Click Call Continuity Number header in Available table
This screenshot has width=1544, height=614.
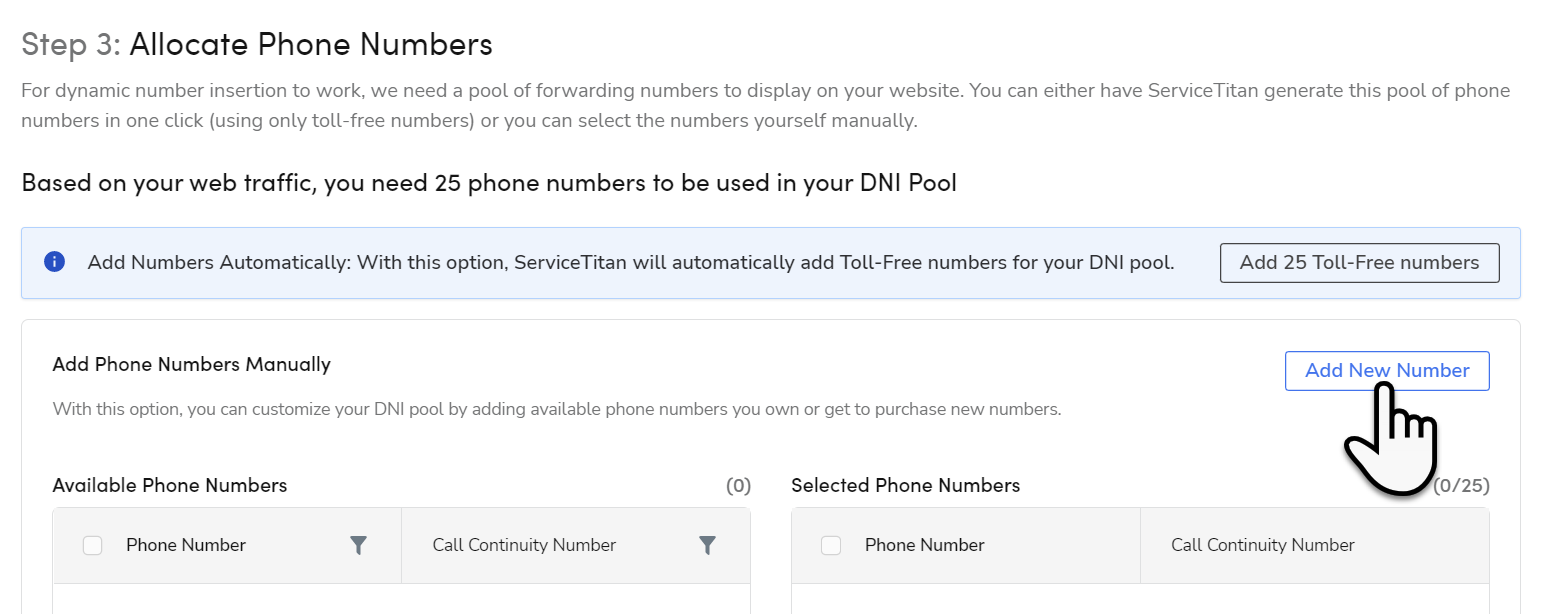point(524,545)
